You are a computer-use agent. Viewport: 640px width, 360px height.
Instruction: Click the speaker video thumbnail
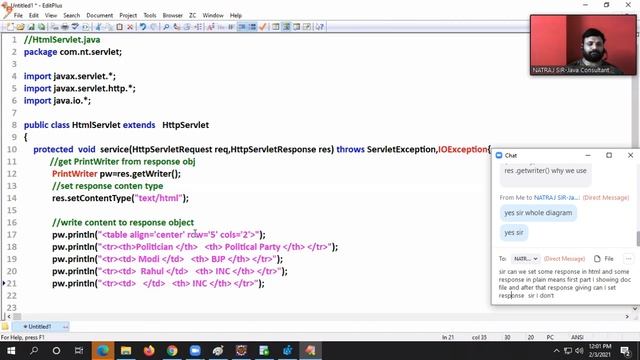(x=583, y=45)
